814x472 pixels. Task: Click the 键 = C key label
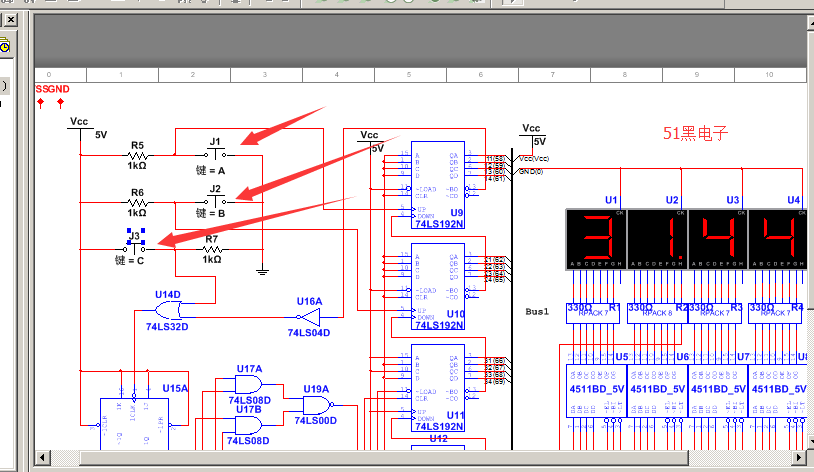[129, 260]
